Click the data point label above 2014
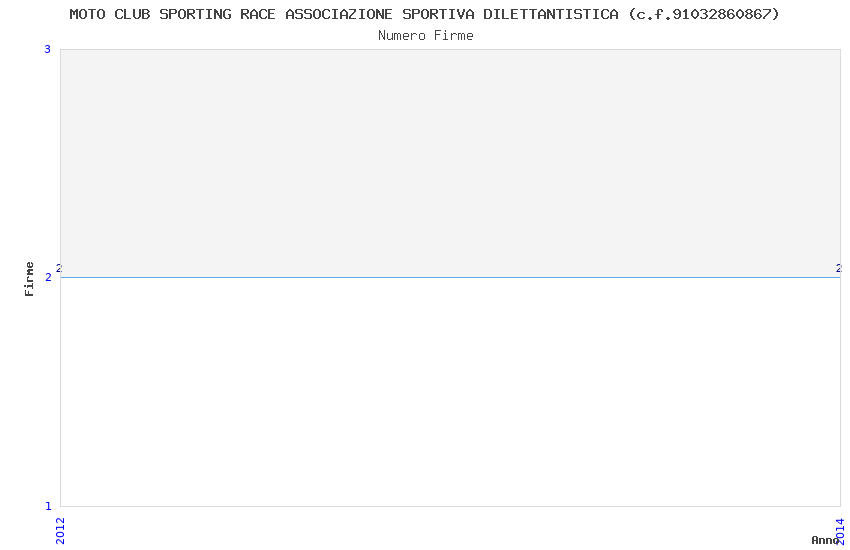Screen dimensions: 850x550 point(839,268)
